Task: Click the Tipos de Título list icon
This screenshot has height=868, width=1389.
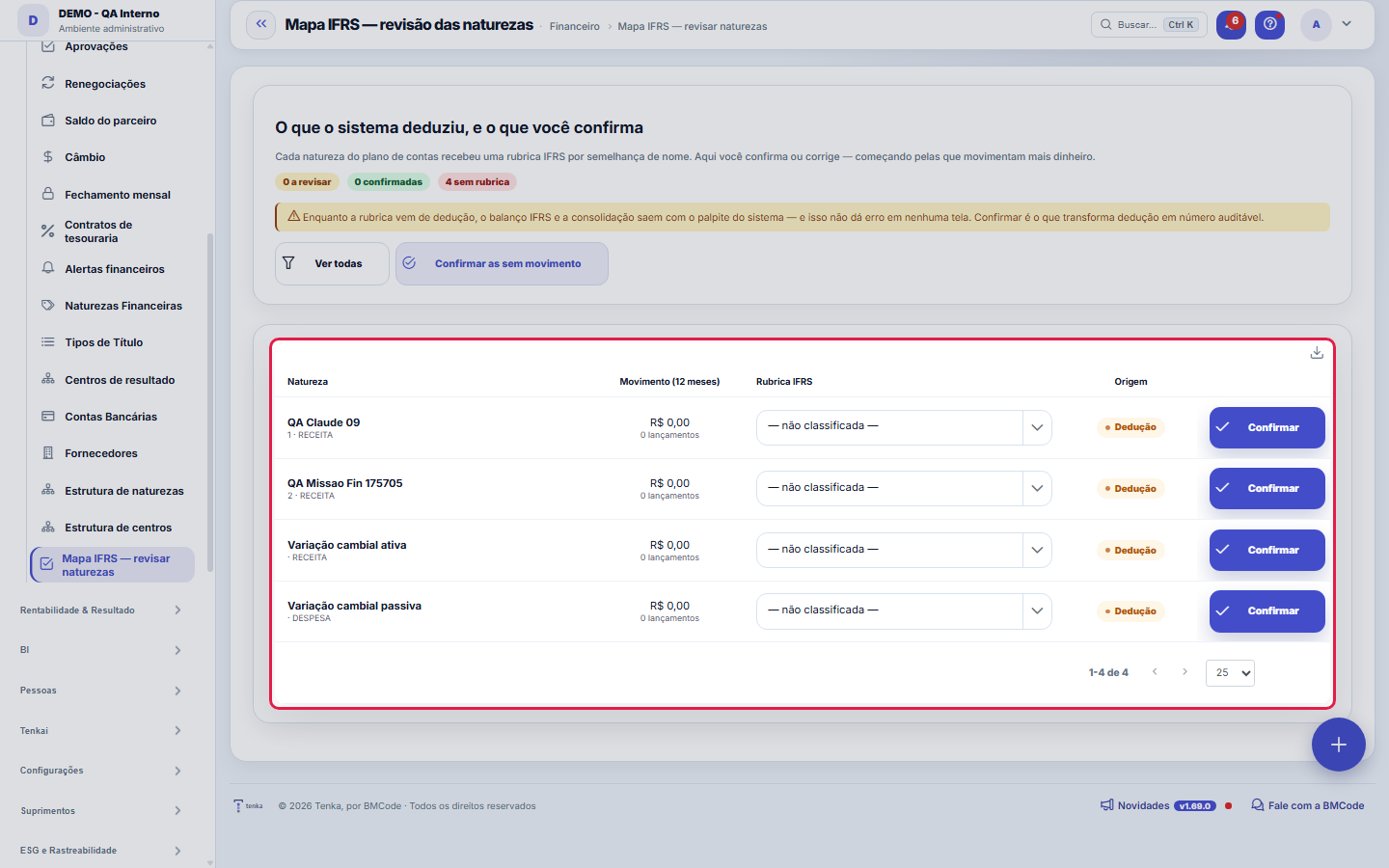Action: tap(48, 342)
